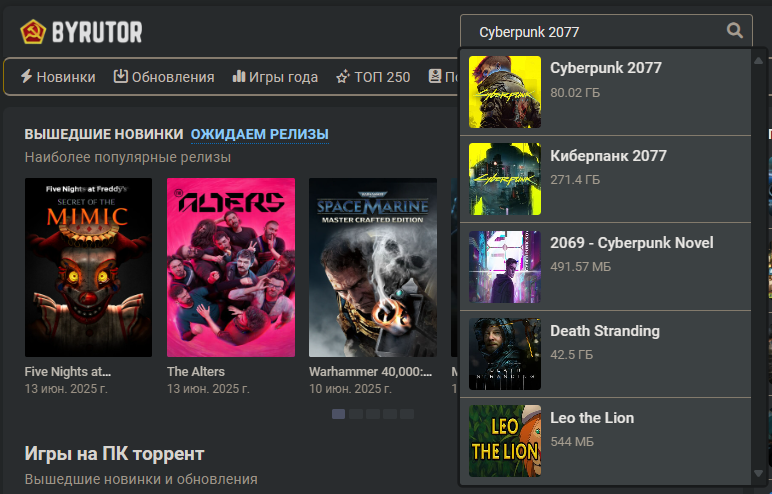Screen dimensions: 772x494
Task: Select the second carousel page indicator
Action: pos(355,414)
